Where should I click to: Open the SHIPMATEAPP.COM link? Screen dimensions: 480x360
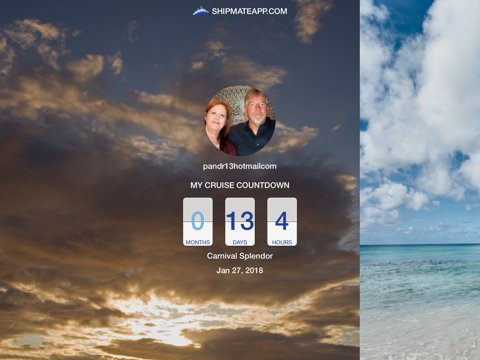(x=249, y=11)
